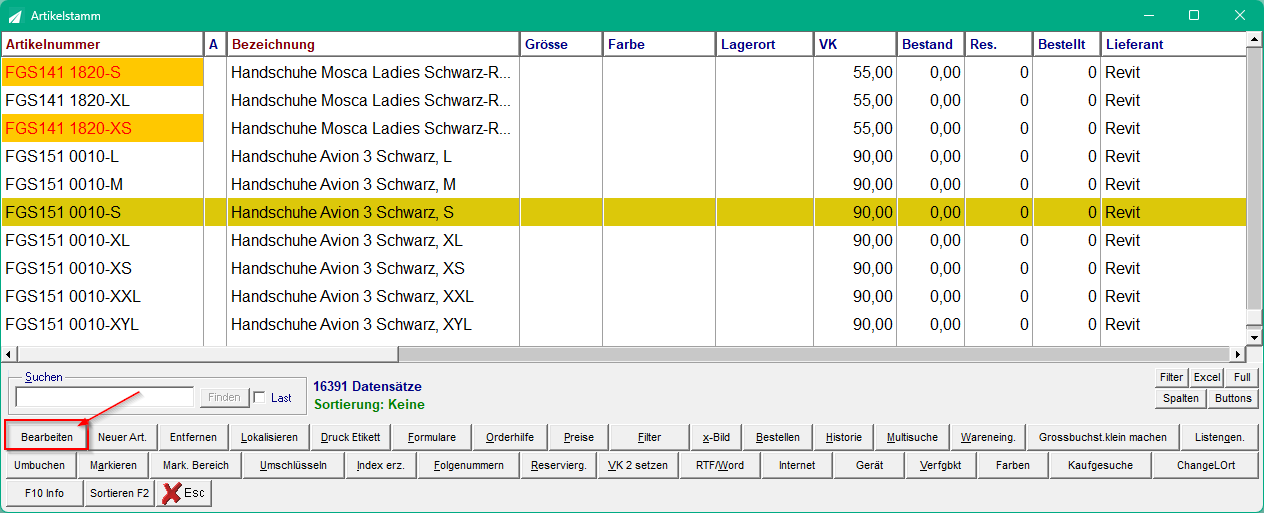Click Grossbuchst.klein machen button

coord(1103,437)
